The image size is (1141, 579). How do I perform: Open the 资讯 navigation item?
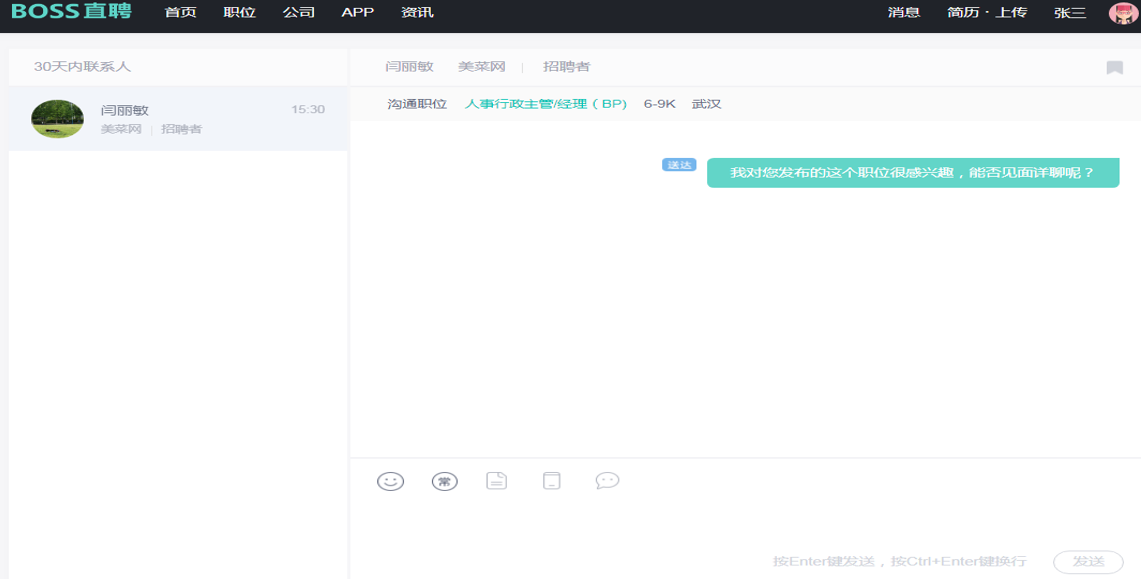click(417, 13)
